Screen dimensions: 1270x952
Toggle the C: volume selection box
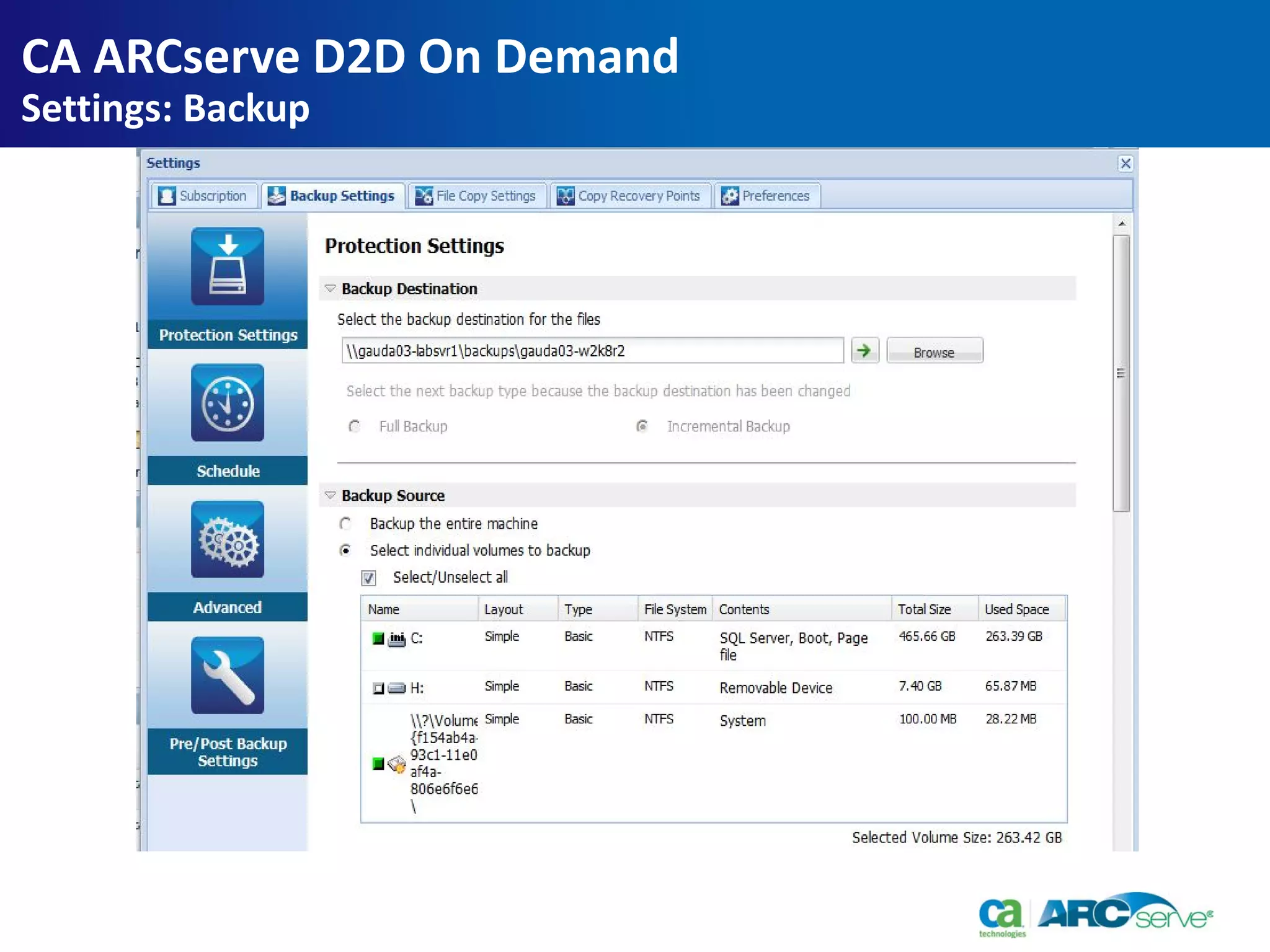[x=378, y=639]
